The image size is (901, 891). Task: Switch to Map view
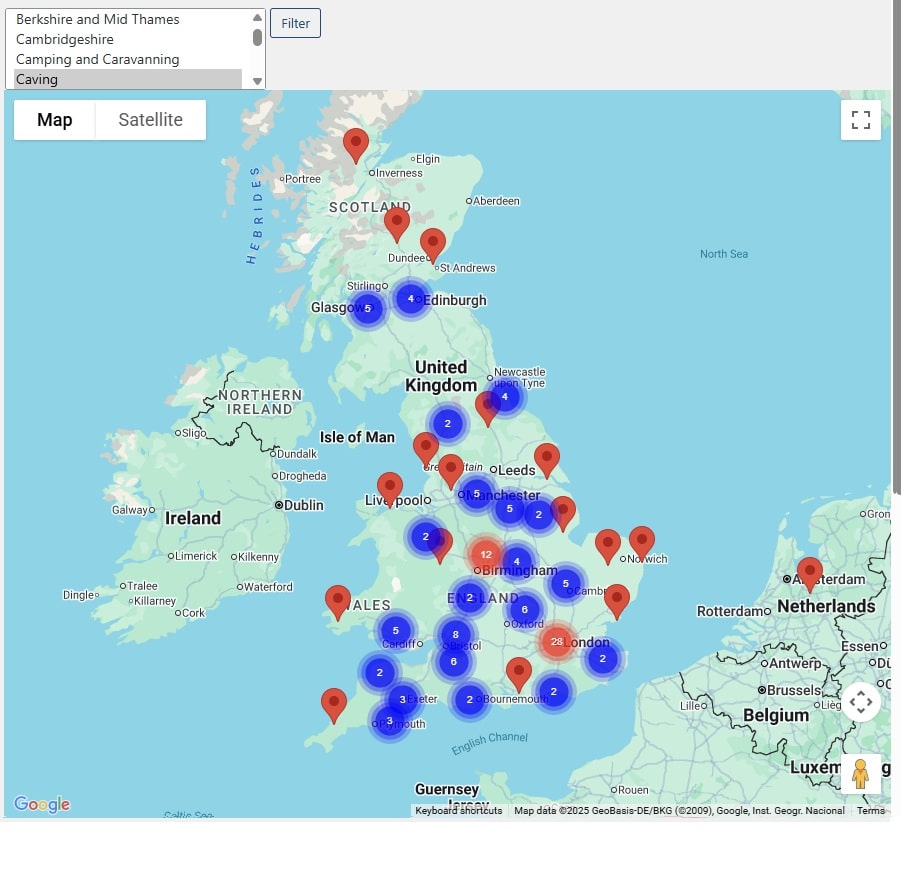(55, 120)
